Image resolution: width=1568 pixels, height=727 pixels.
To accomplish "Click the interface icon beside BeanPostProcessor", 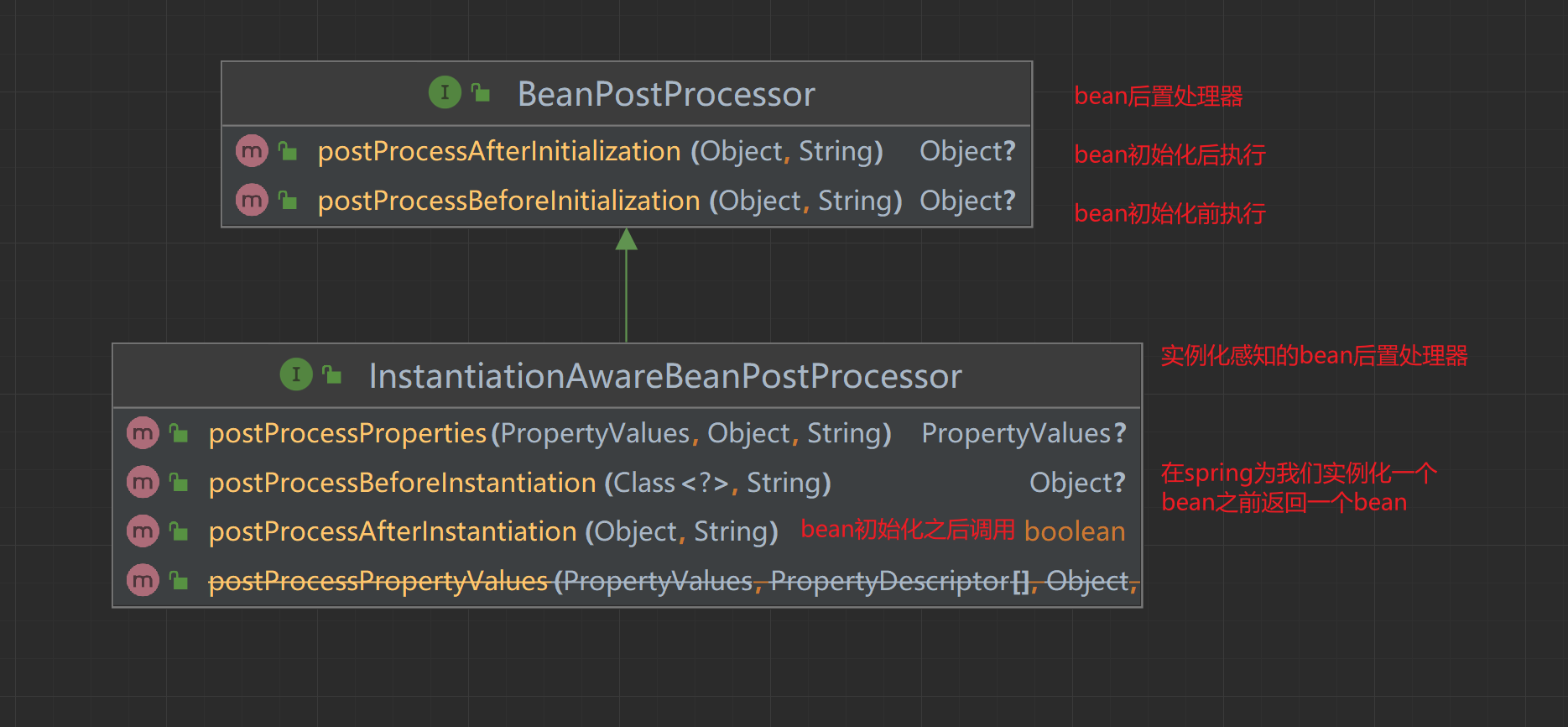I will coord(445,92).
